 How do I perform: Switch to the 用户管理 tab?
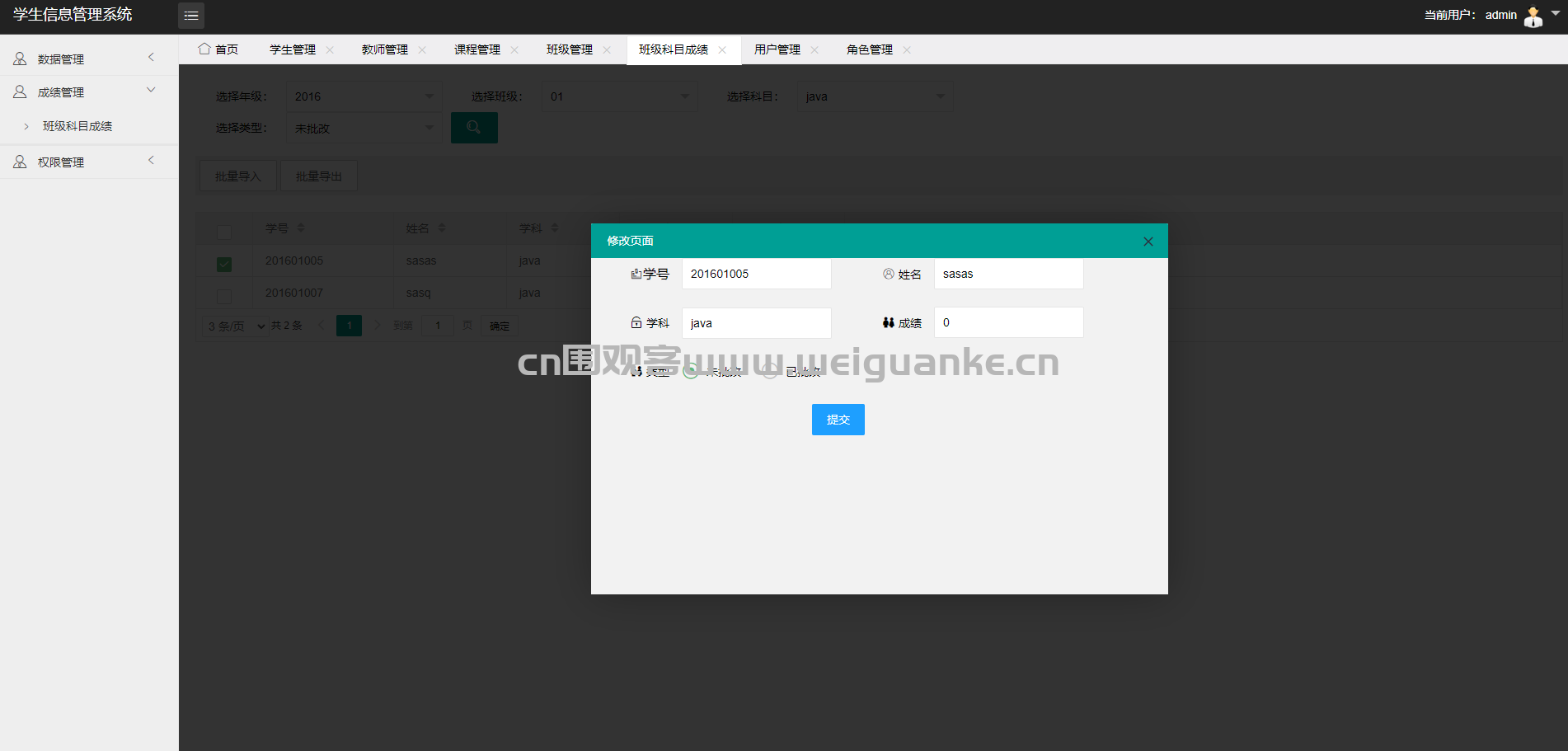pyautogui.click(x=777, y=49)
